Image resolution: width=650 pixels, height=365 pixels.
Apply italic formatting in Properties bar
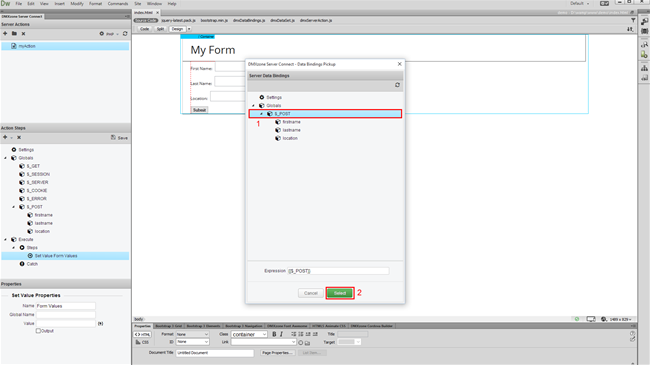[281, 334]
